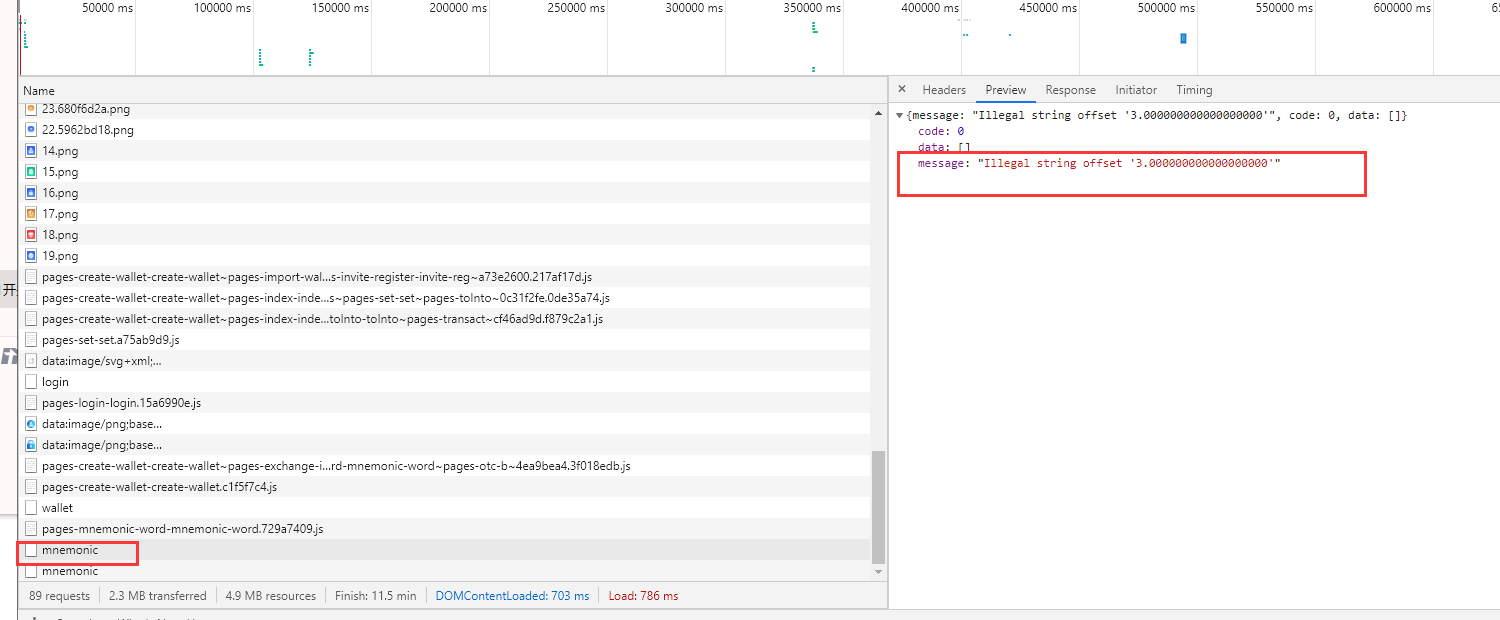
Task: Click DOMContentLoaded: 703 ms entry
Action: coord(512,596)
